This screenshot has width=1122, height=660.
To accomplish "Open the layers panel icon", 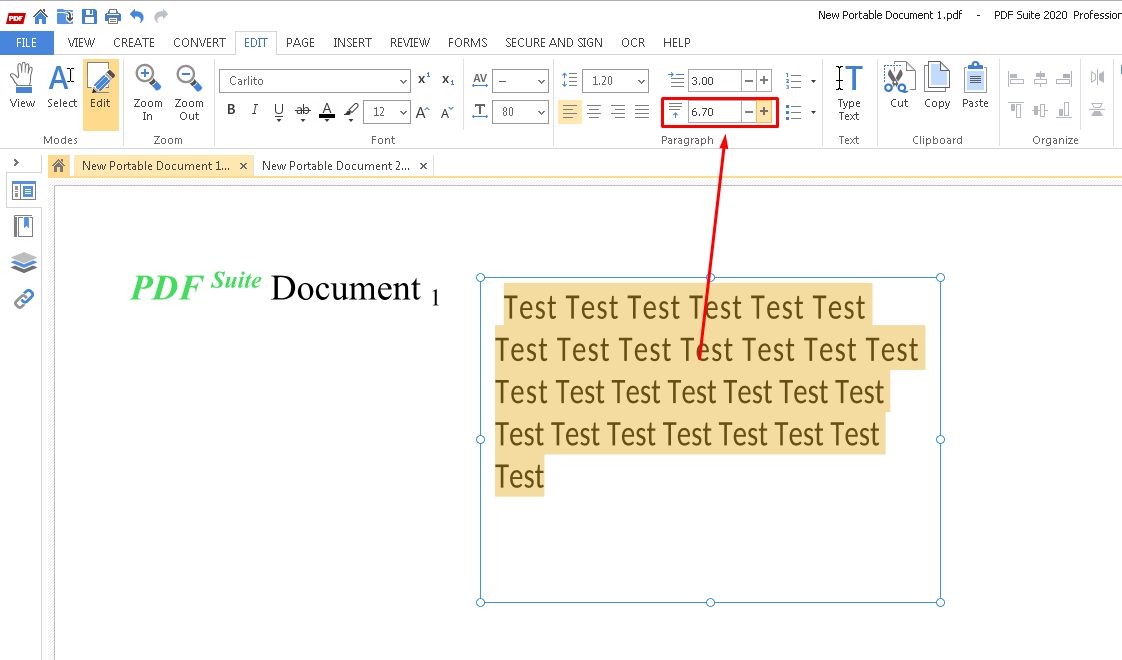I will 24,263.
